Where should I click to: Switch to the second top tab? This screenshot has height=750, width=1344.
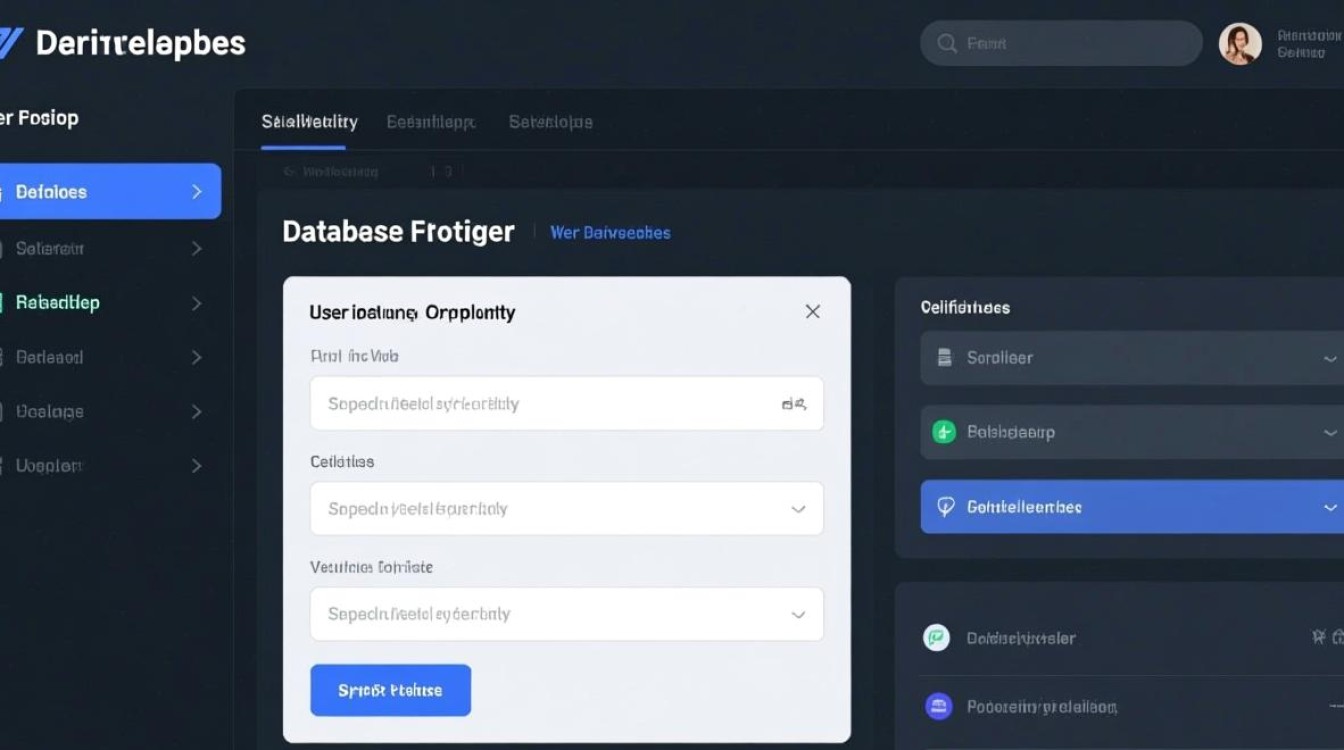click(430, 122)
